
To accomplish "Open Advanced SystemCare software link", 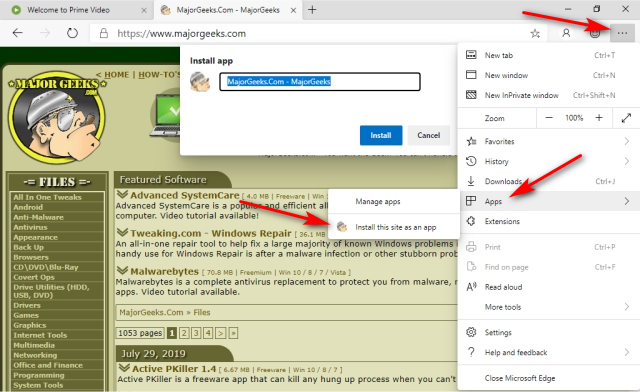I will pos(184,195).
